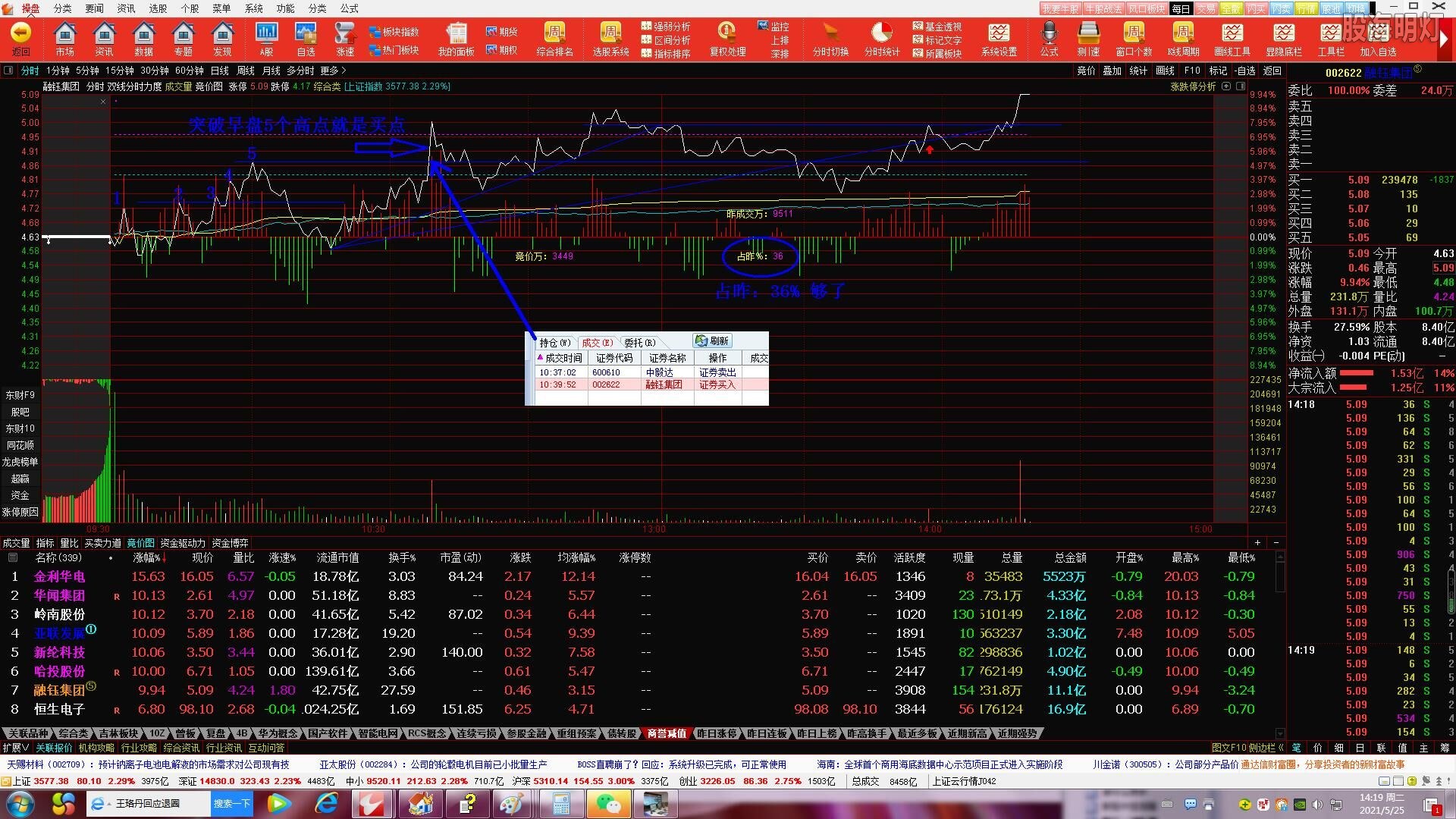
Task: Switch to 日线 period tab
Action: 219,71
